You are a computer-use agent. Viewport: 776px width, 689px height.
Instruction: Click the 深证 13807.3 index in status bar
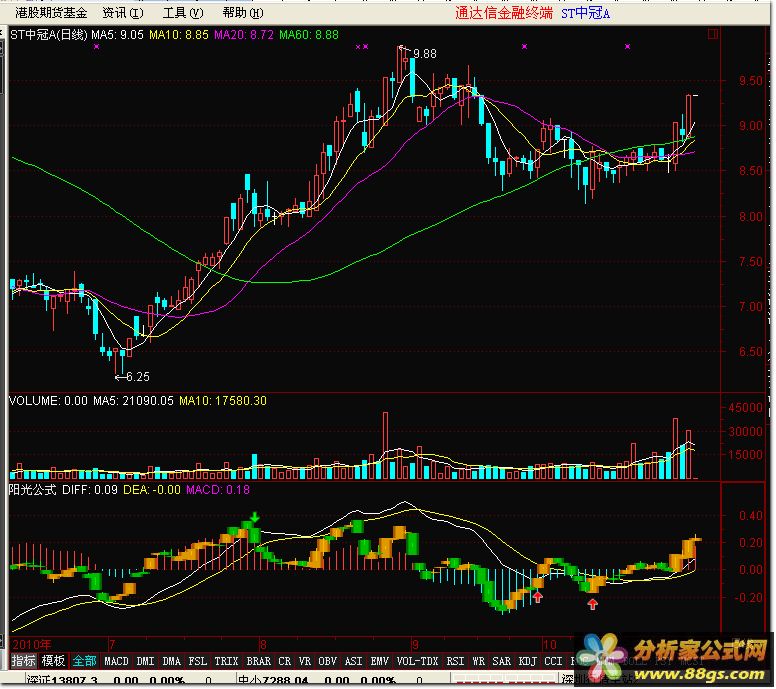coord(62,681)
